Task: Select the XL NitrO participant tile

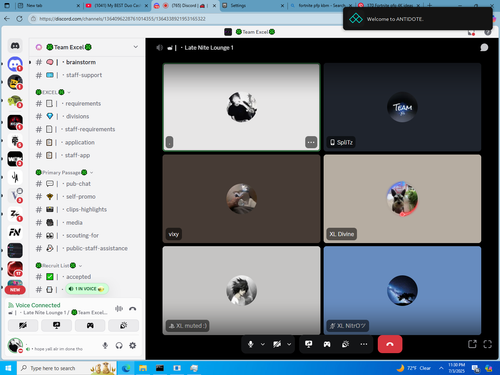Action: (x=402, y=290)
